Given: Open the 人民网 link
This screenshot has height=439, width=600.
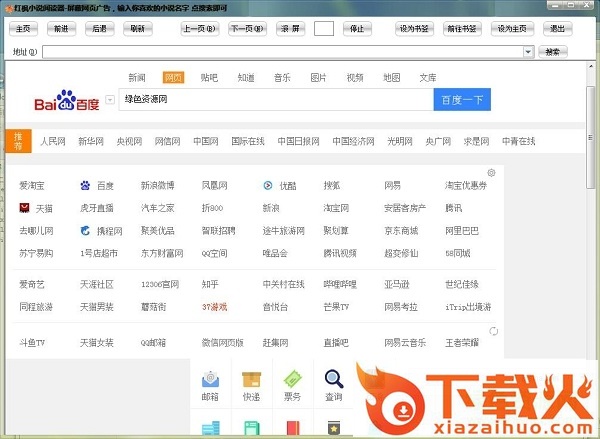Looking at the screenshot, I should 53,141.
